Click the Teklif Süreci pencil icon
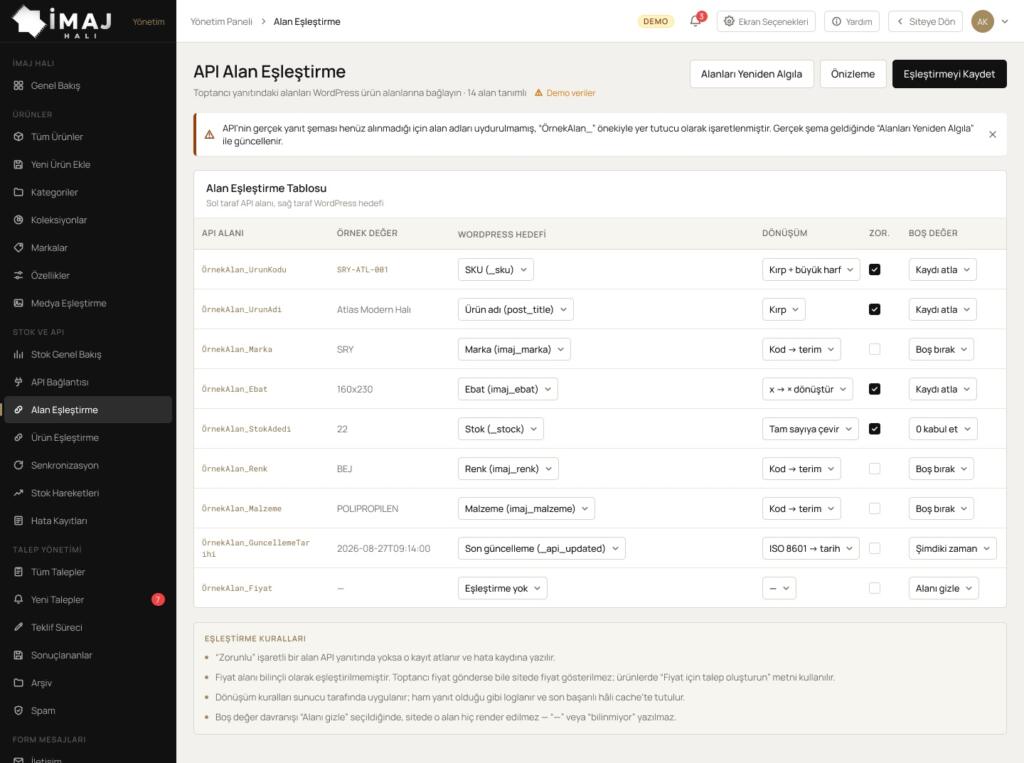The width and height of the screenshot is (1024, 763). pos(18,627)
